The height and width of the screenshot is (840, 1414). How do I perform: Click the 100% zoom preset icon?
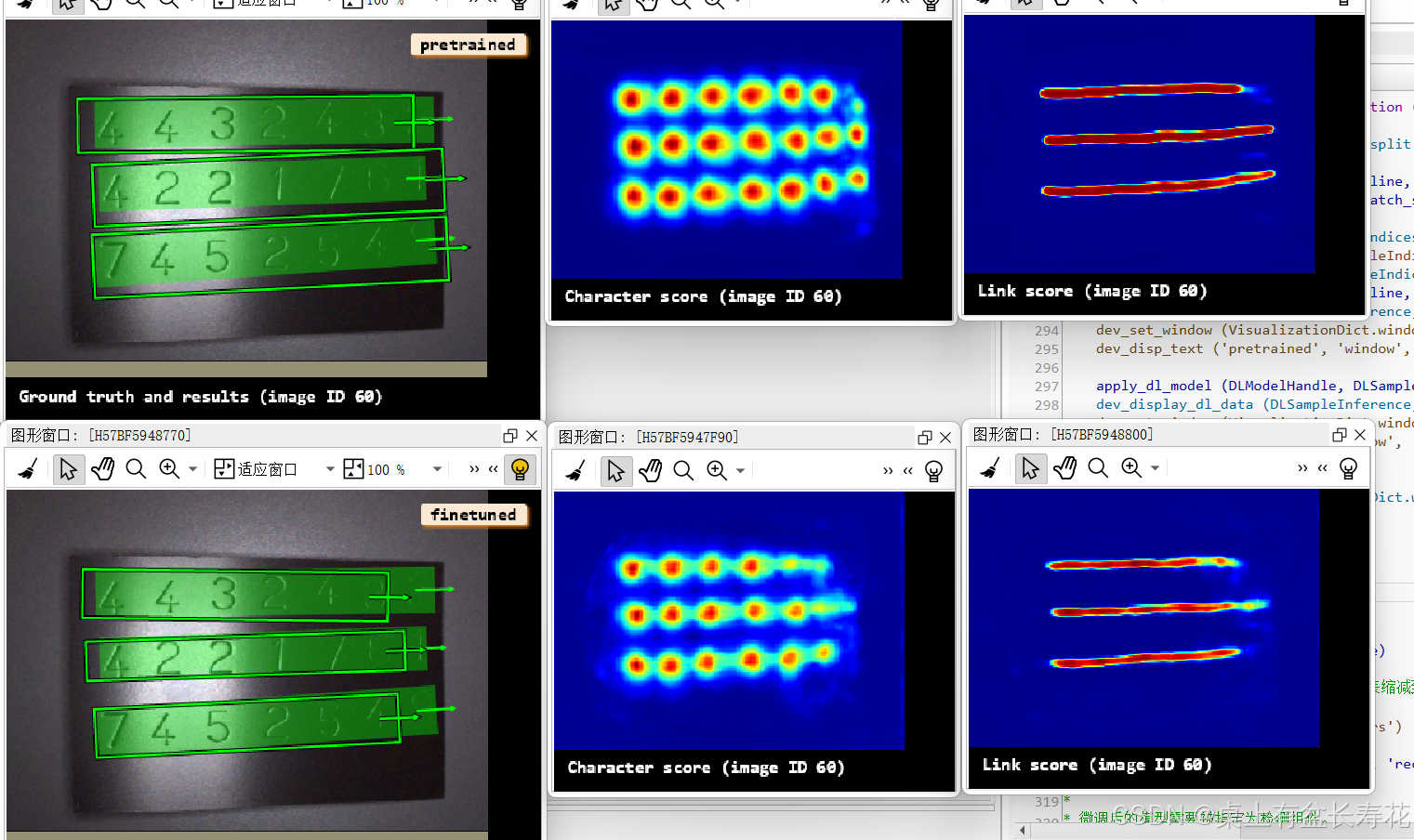(353, 468)
